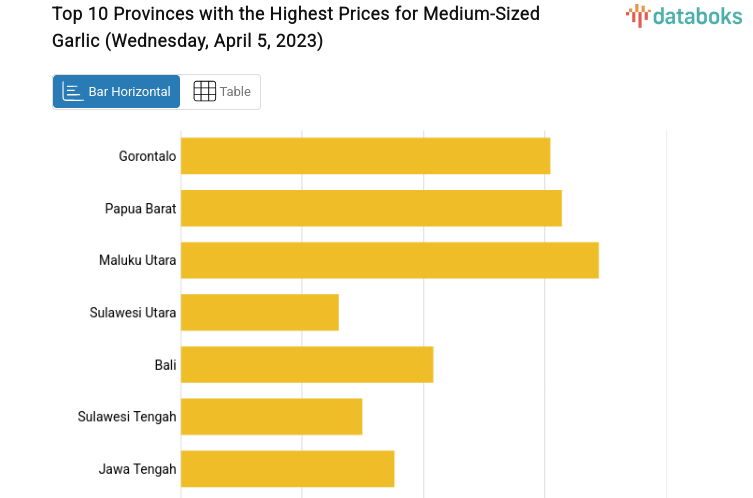This screenshot has width=753, height=498.
Task: Click the Sulawesi Tengah bar
Action: tap(271, 416)
